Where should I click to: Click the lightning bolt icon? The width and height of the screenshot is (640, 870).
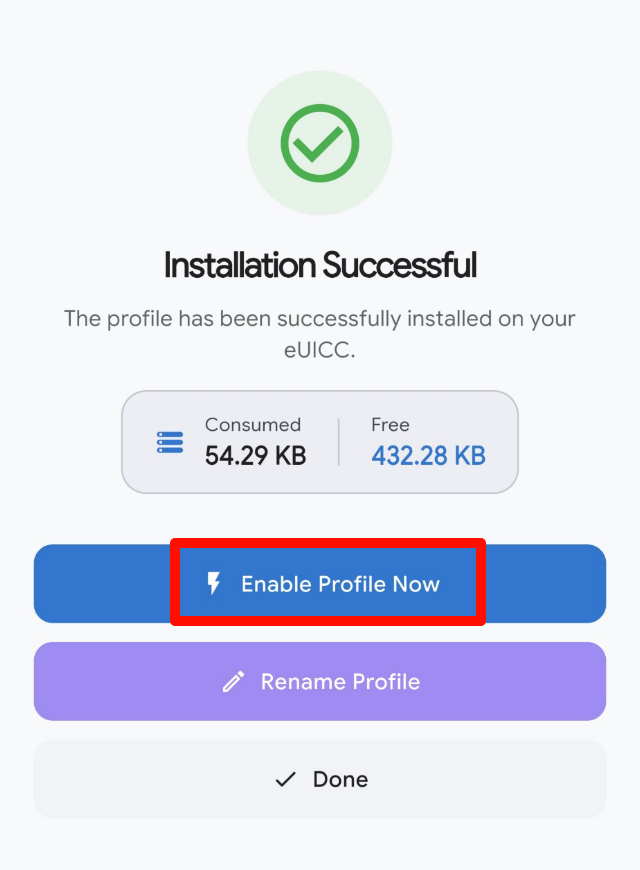213,584
